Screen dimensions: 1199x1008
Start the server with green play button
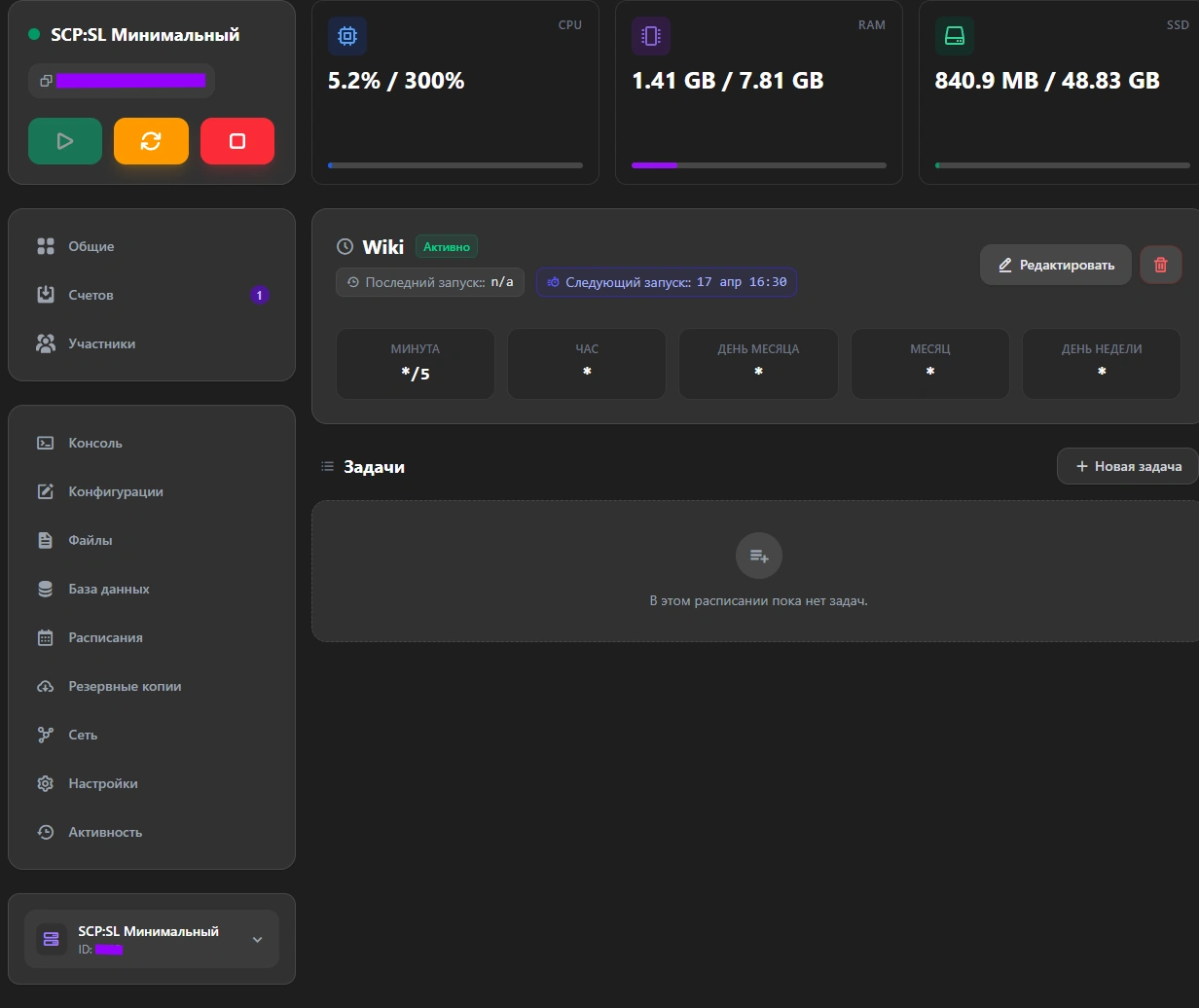click(x=65, y=141)
